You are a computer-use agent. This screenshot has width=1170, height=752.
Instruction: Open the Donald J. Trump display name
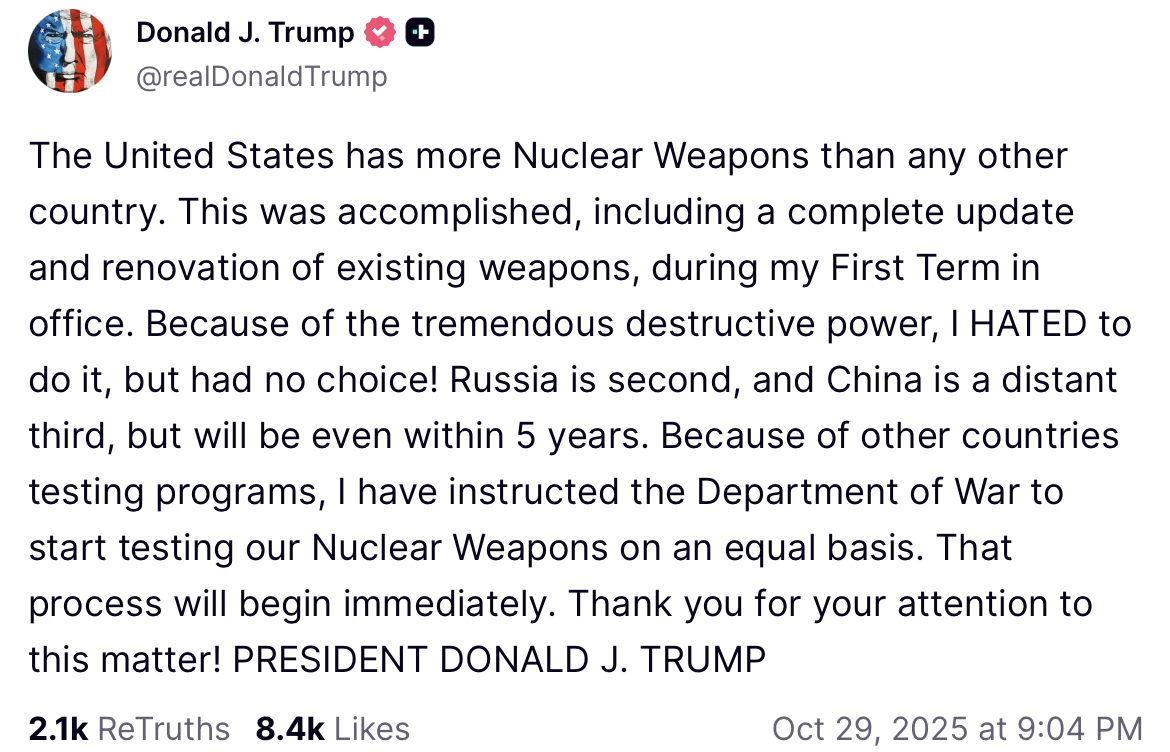tap(245, 33)
